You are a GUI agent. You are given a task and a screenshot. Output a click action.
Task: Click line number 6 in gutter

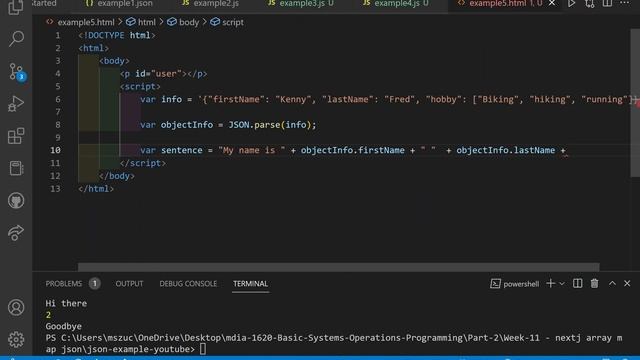pos(58,99)
